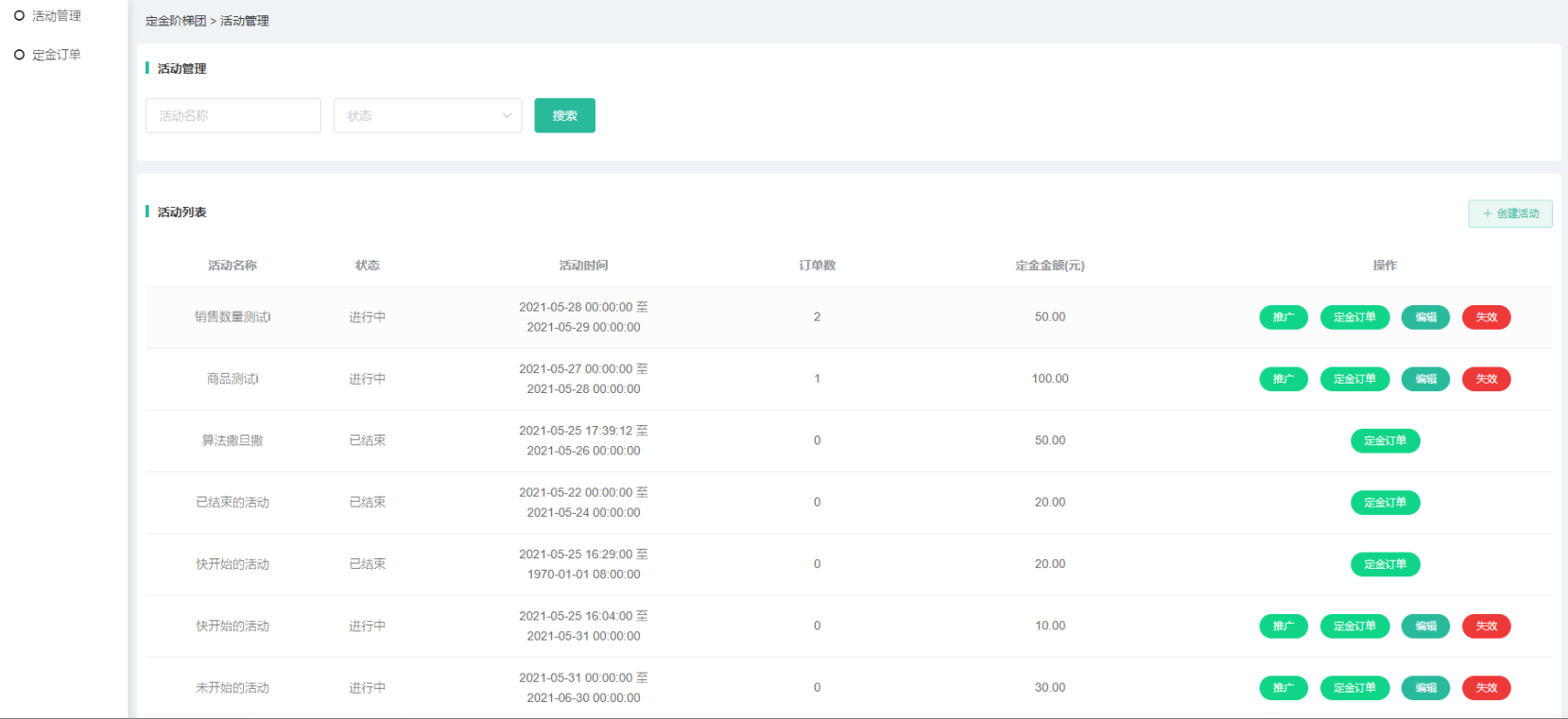Click 推广 for the 商品测试 activity
The image size is (1568, 719).
(1283, 379)
